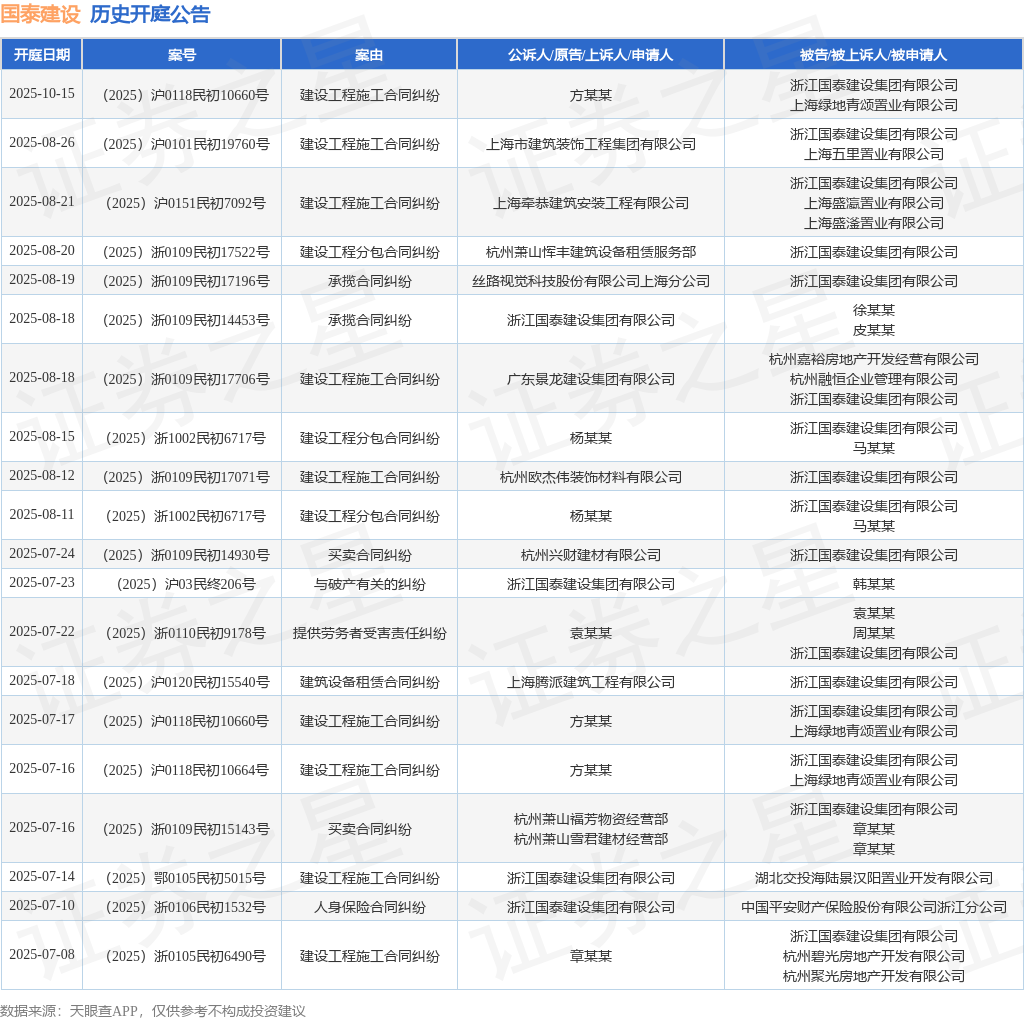
Task: Click cause 与破产有关的纠纷
Action: [369, 584]
